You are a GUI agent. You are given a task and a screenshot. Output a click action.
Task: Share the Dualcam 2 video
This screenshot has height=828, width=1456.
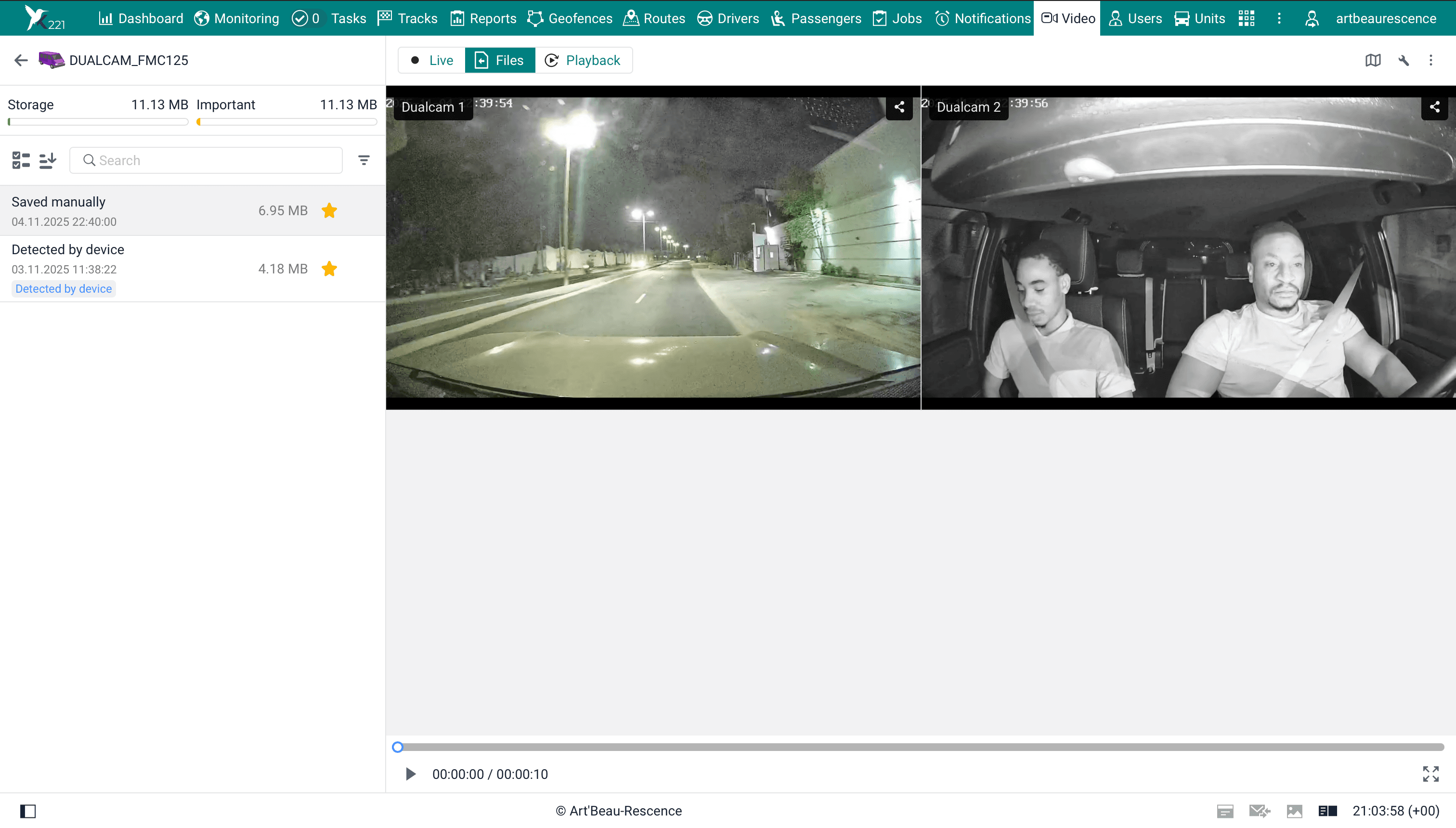(1434, 107)
